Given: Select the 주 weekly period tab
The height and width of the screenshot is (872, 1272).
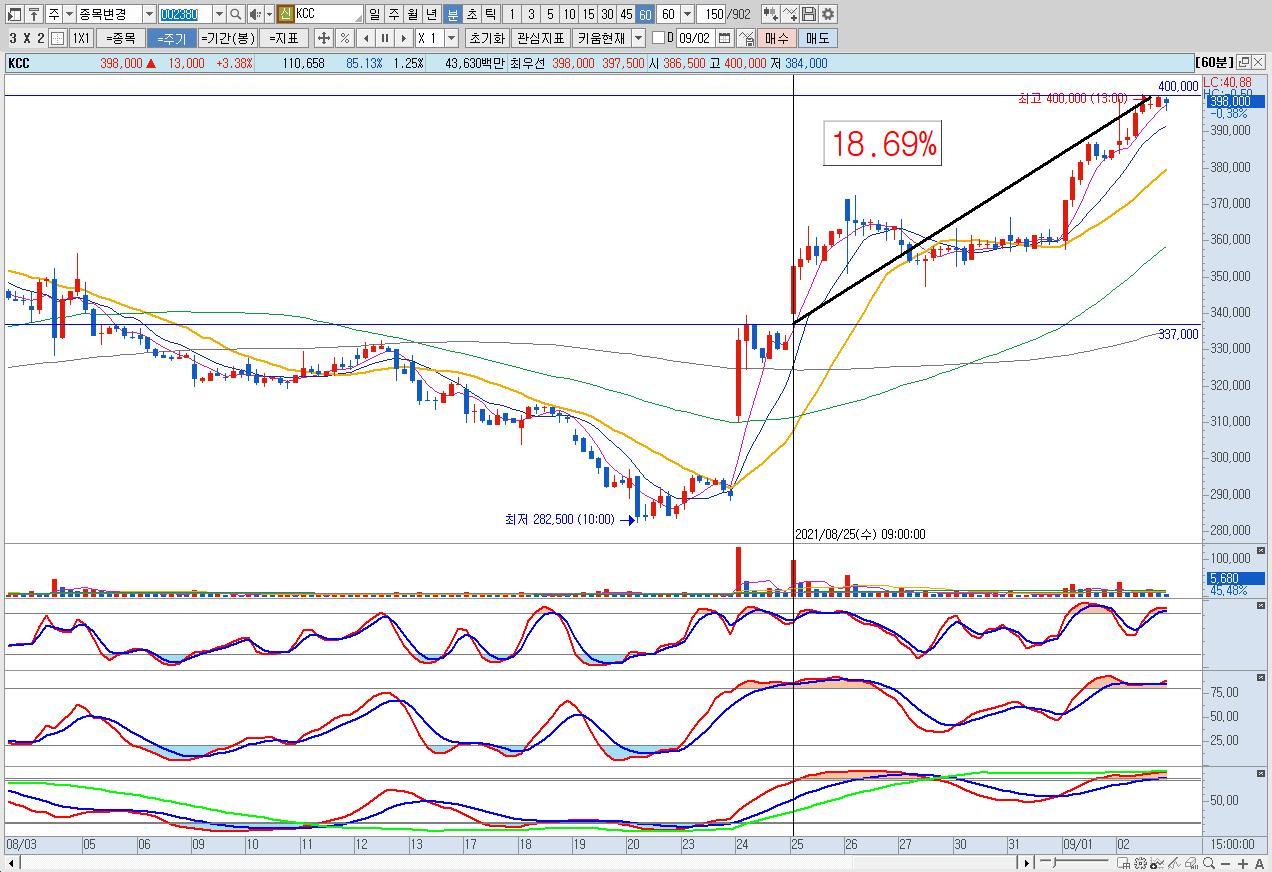Looking at the screenshot, I should (x=393, y=14).
